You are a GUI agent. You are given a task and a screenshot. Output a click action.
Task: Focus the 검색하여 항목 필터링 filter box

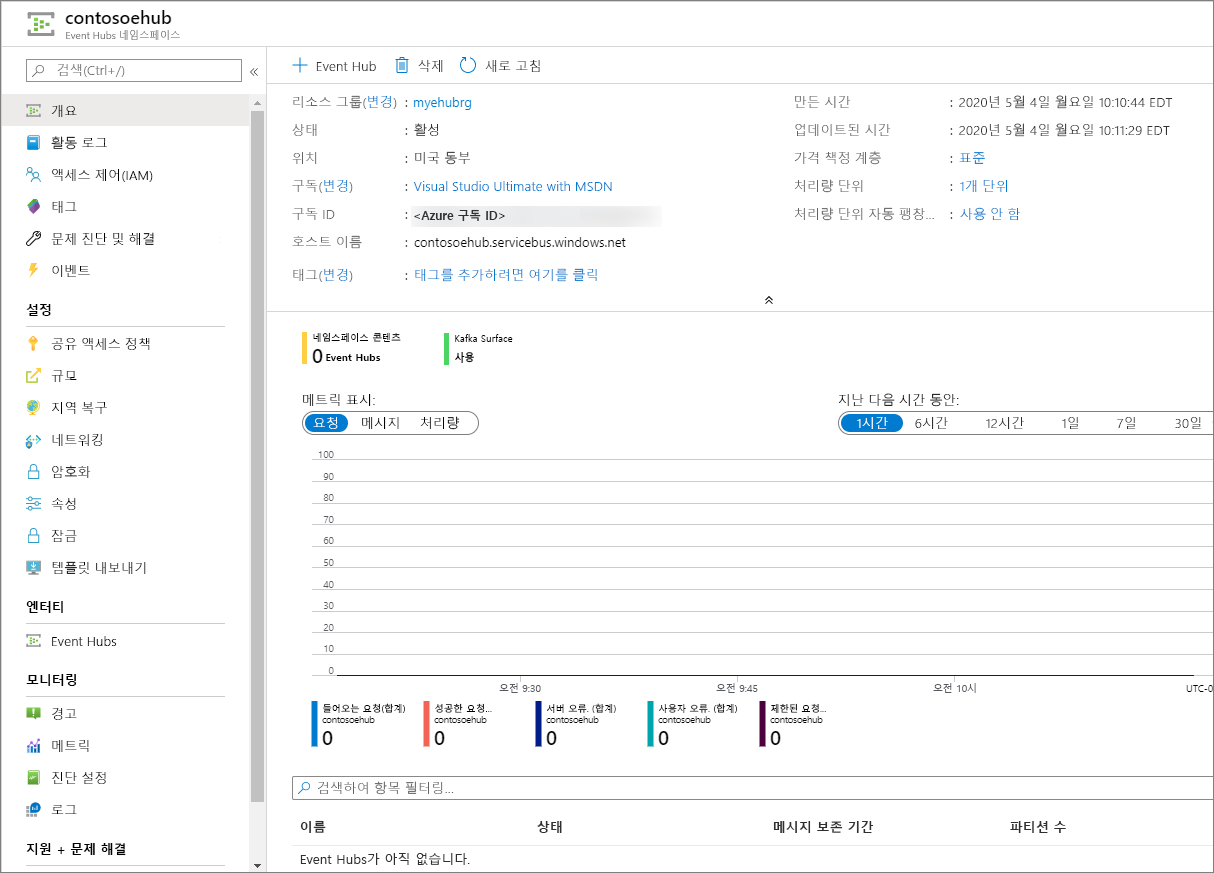[x=753, y=788]
